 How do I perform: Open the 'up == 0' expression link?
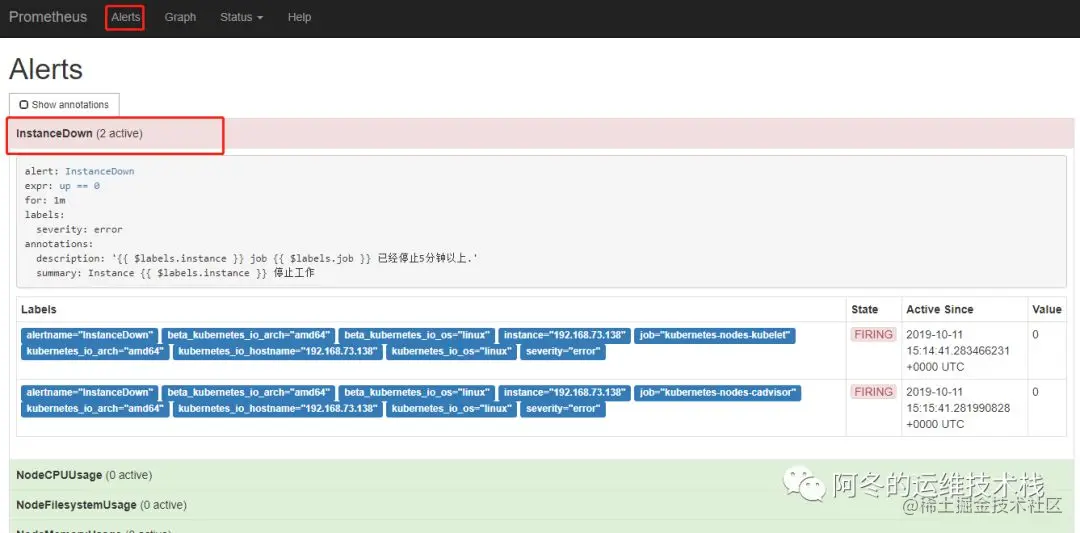click(80, 186)
